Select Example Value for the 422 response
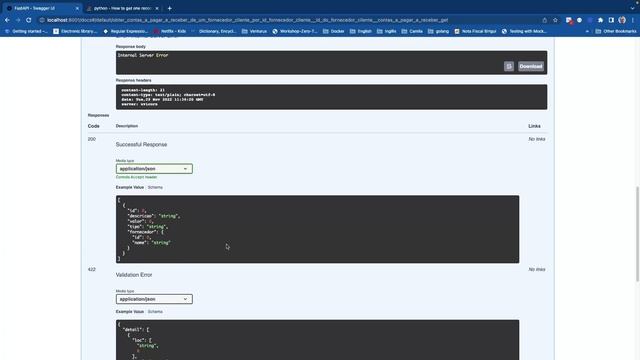Image resolution: width=640 pixels, height=360 pixels. pyautogui.click(x=130, y=311)
